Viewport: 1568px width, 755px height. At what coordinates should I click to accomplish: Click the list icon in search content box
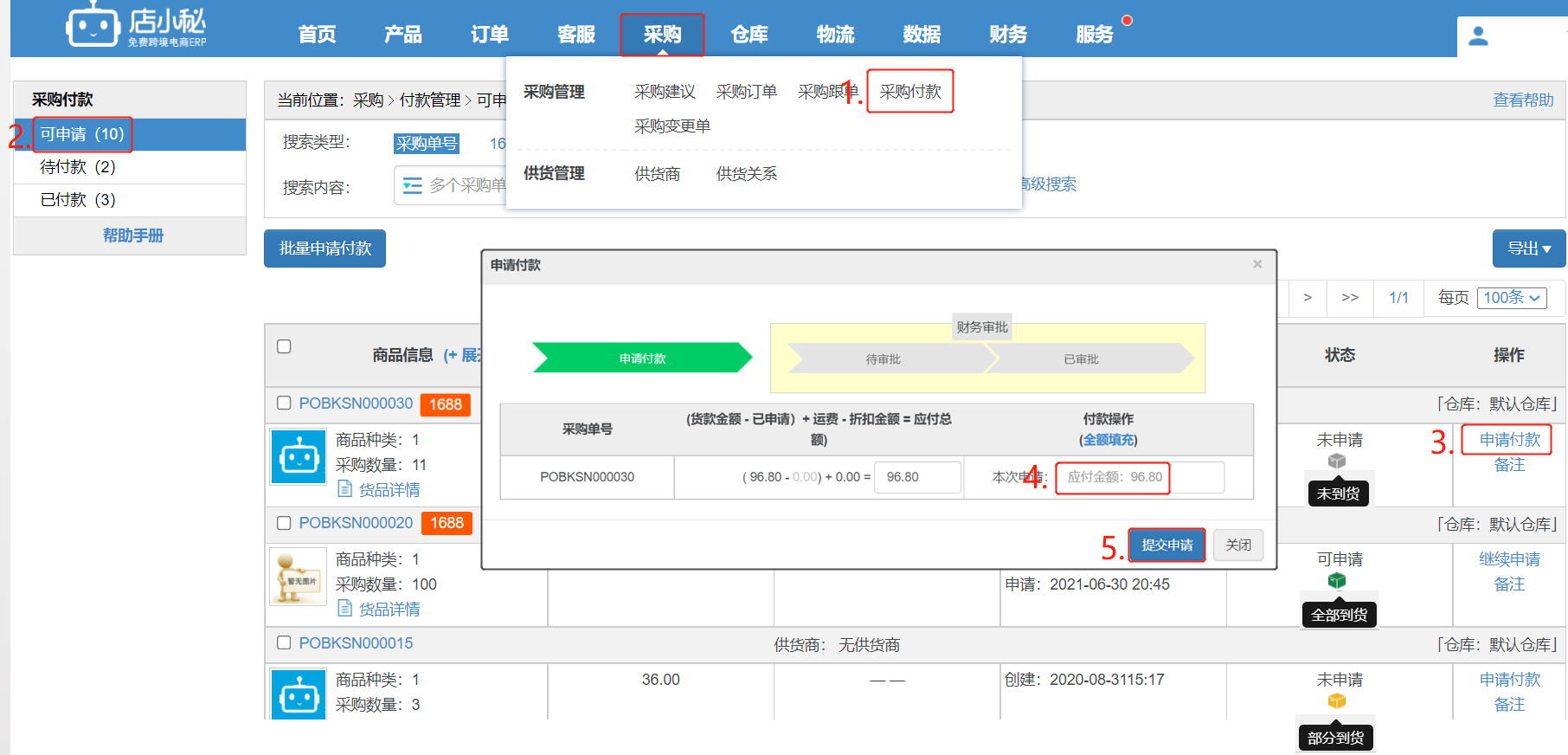point(413,185)
